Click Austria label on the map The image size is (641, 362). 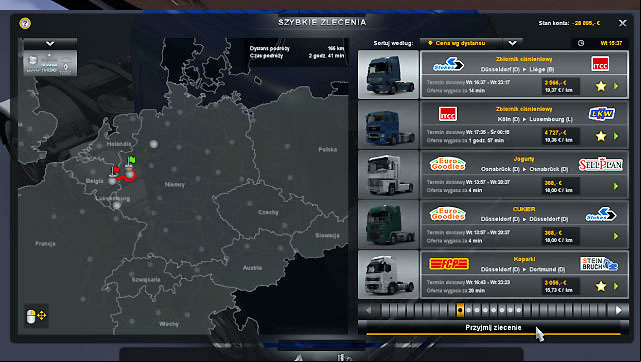[x=252, y=268]
